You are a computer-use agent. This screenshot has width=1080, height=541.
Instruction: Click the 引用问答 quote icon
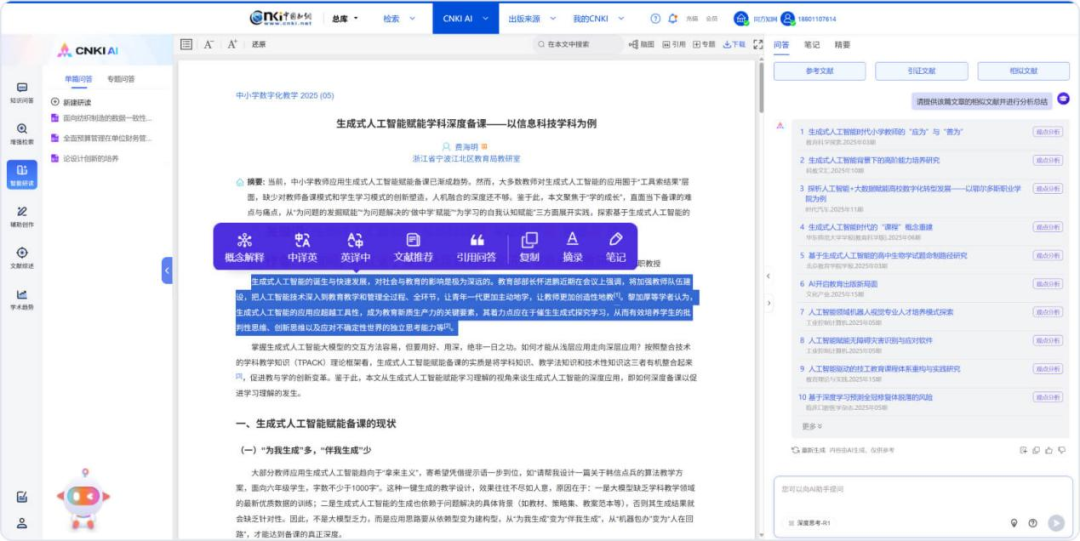[477, 240]
